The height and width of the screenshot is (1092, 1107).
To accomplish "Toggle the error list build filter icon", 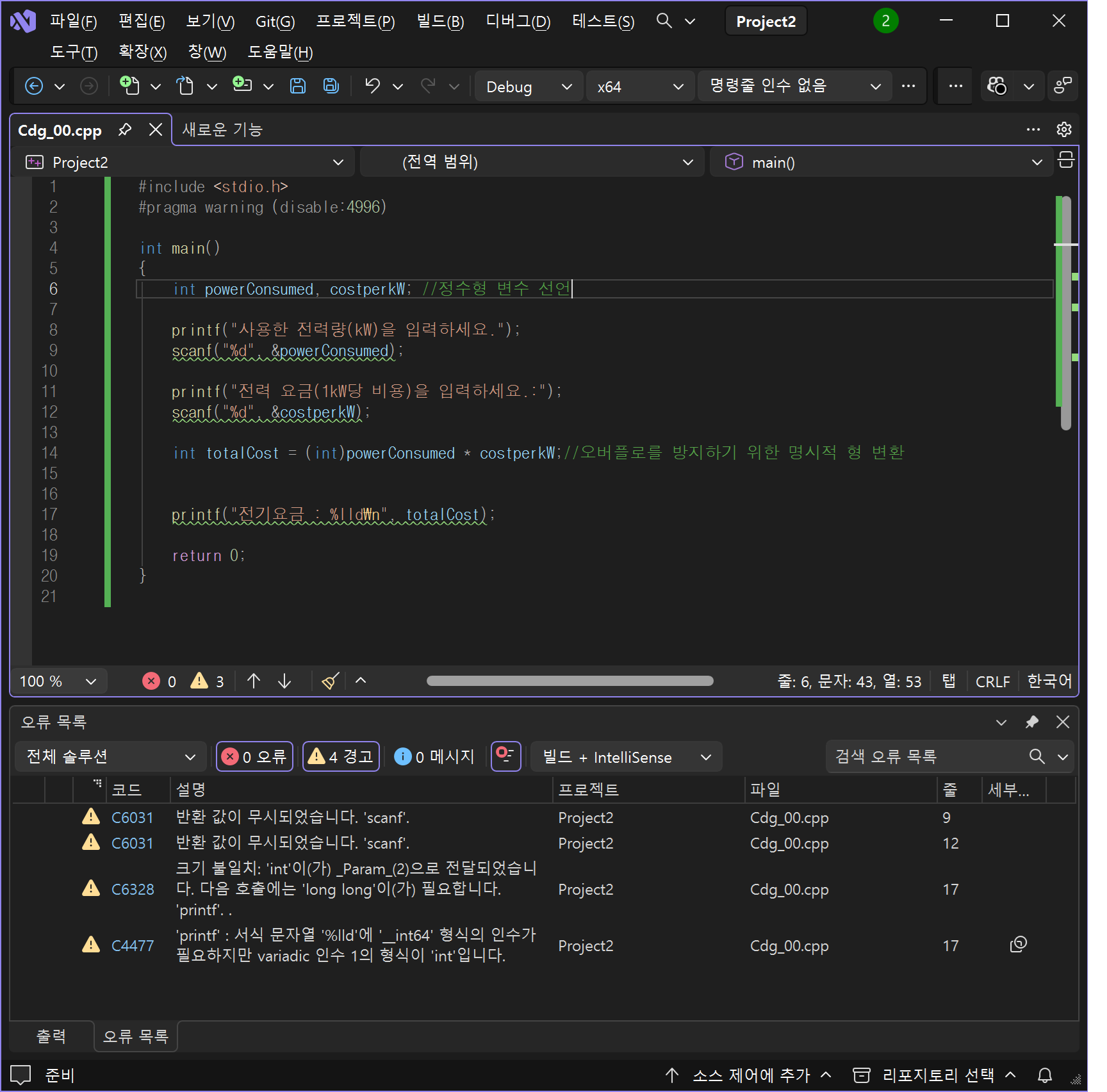I will [505, 756].
